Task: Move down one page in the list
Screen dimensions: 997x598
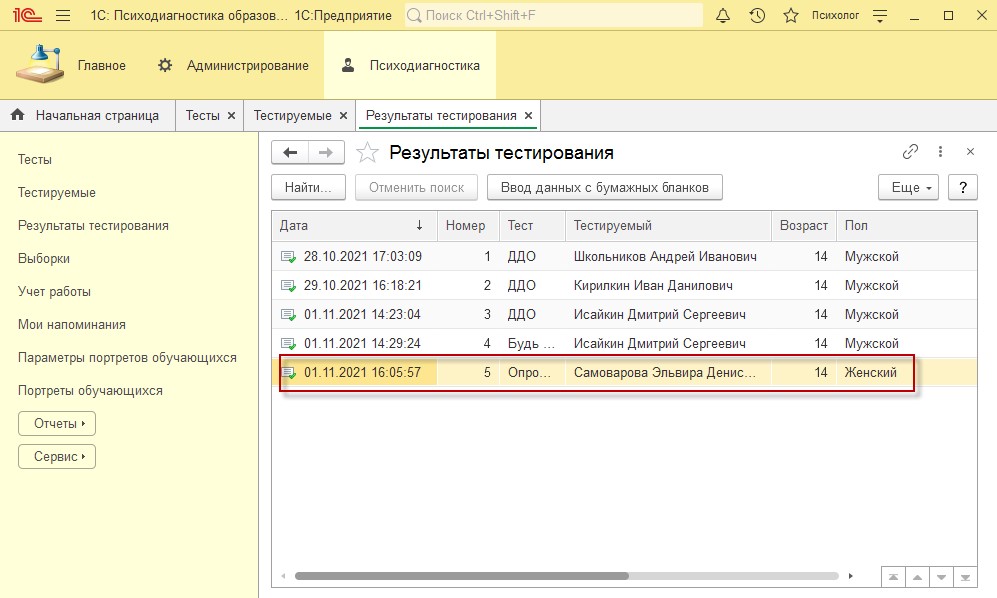Action: tap(942, 577)
